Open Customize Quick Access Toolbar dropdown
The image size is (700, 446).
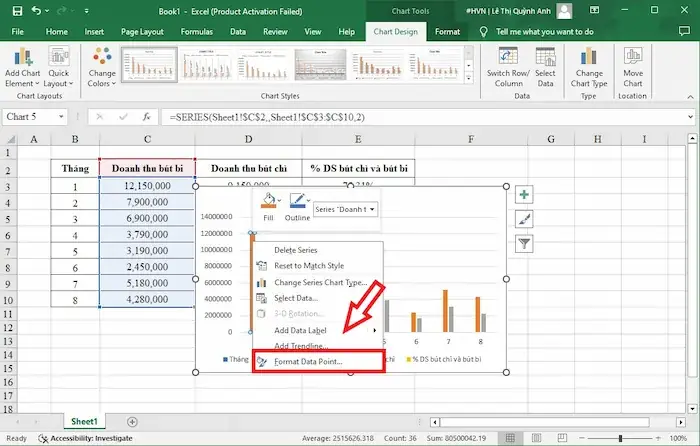tap(86, 11)
